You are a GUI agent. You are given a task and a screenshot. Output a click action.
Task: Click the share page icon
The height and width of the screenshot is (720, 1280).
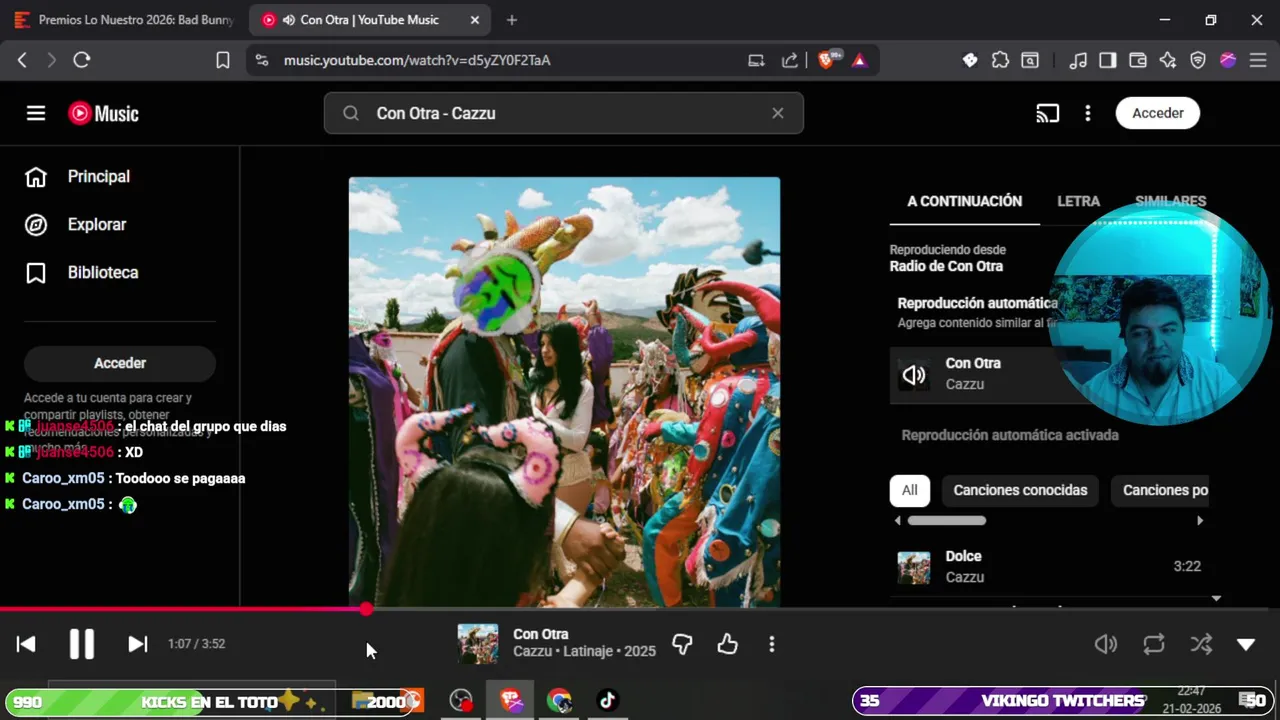790,60
